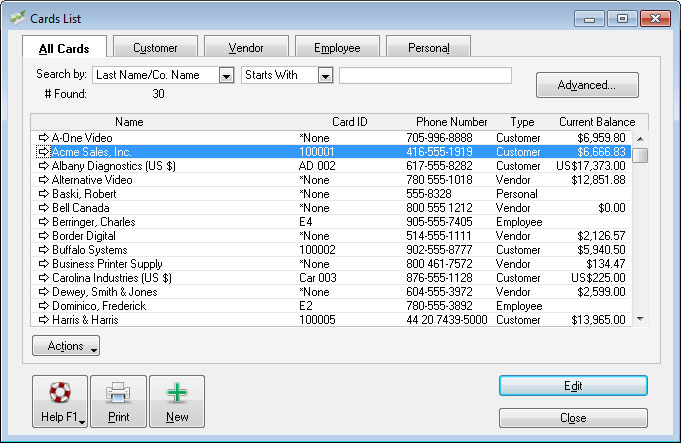Click the arrow icon beside Alternative Video
This screenshot has height=443, width=681.
tap(43, 180)
